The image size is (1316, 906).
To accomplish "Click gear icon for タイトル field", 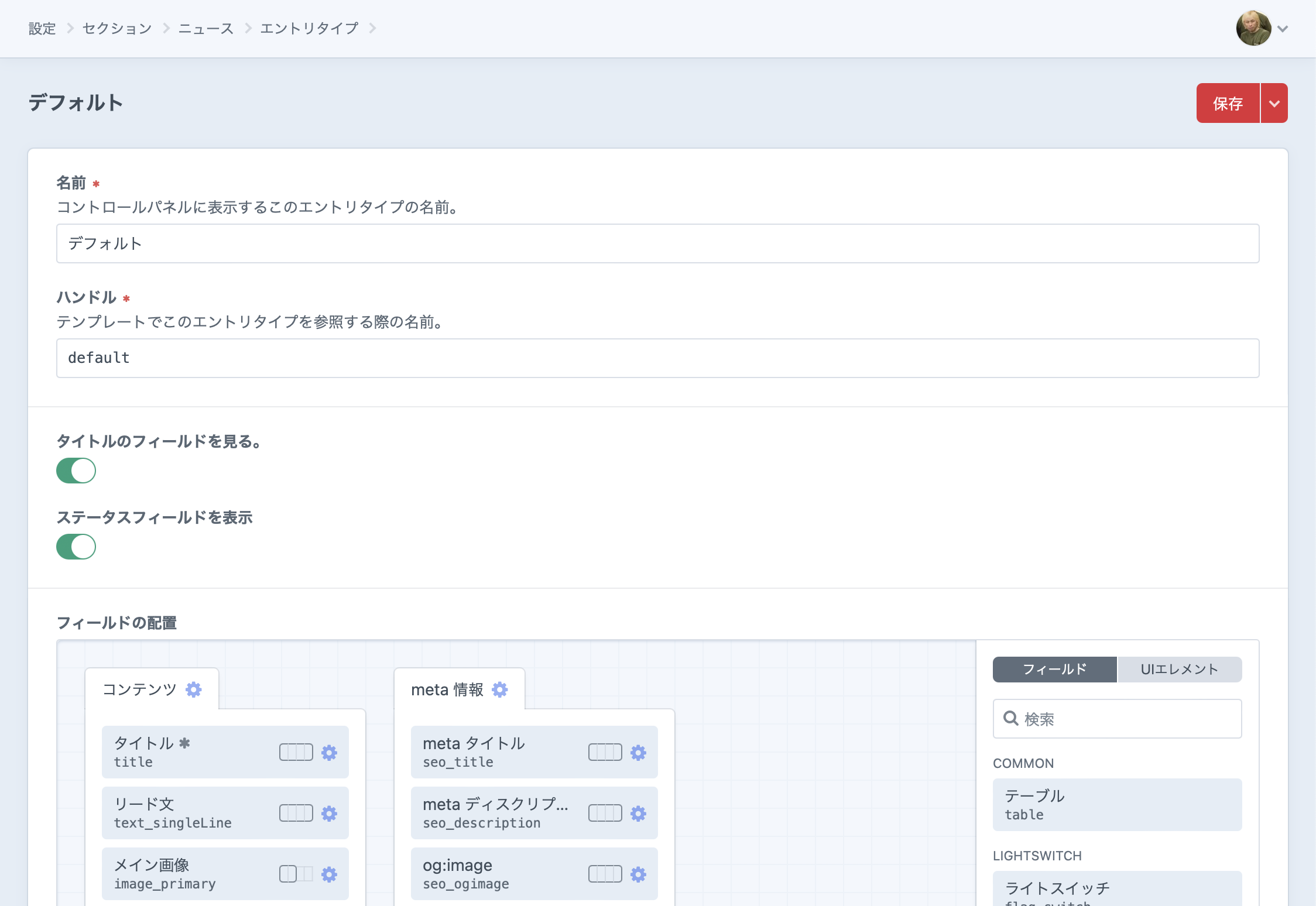I will tap(330, 753).
